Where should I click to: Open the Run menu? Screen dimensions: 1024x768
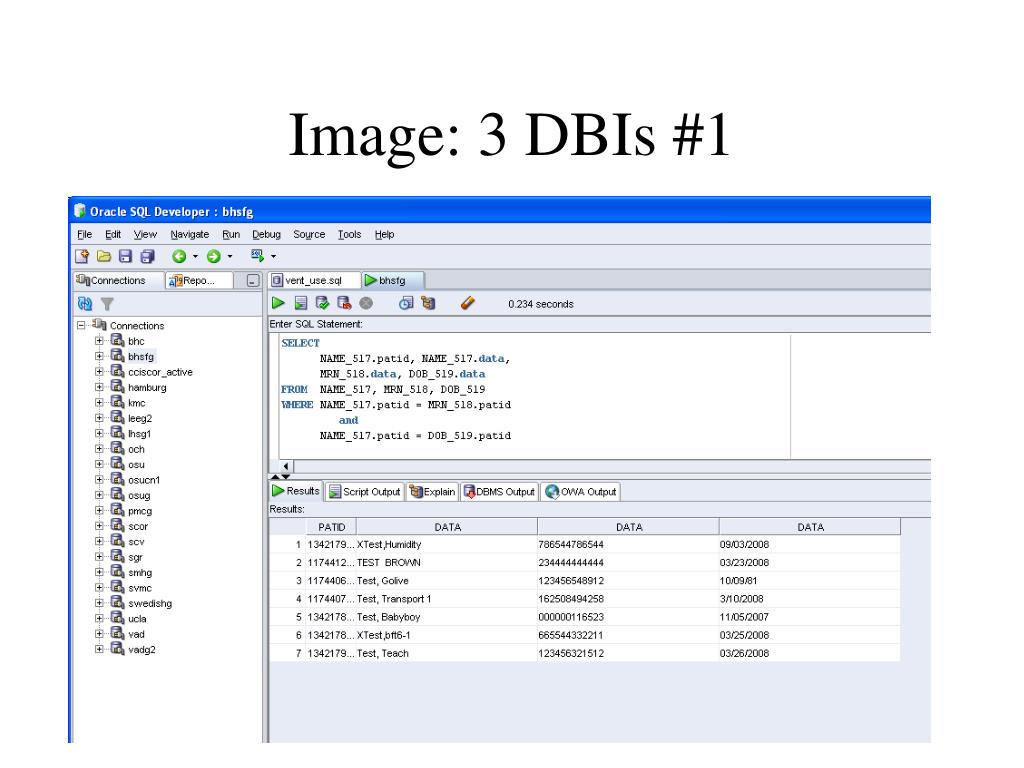click(231, 234)
